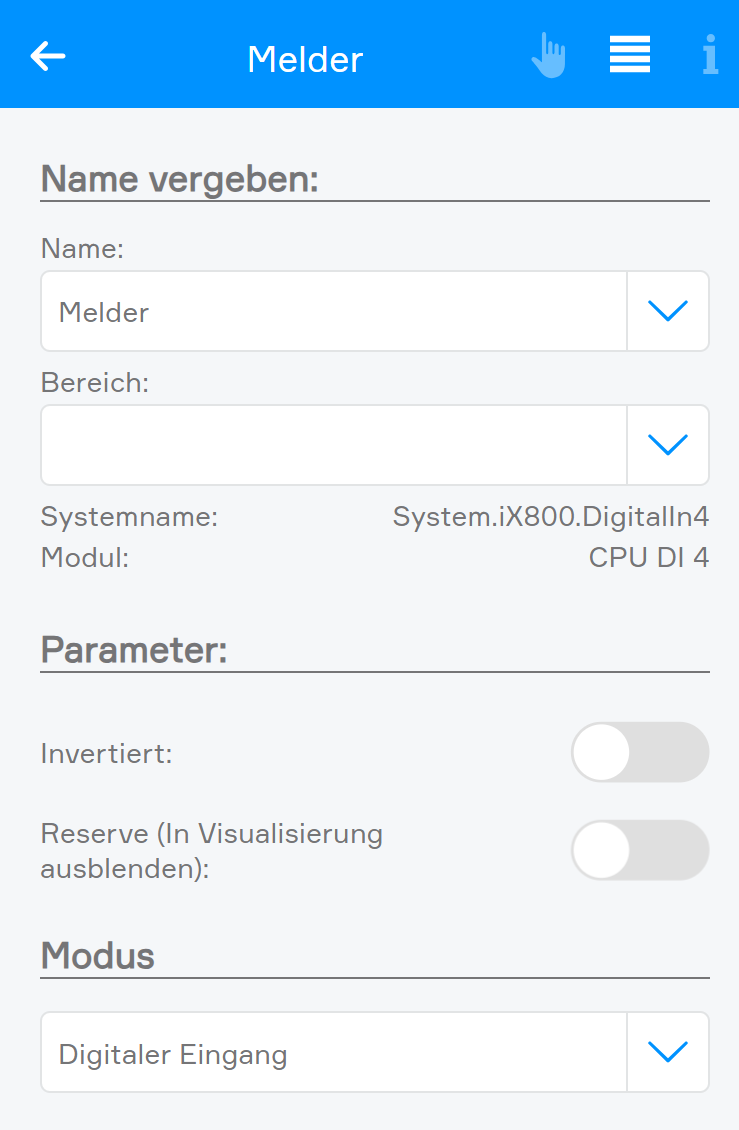Click the empty Bereich input field

point(334,445)
